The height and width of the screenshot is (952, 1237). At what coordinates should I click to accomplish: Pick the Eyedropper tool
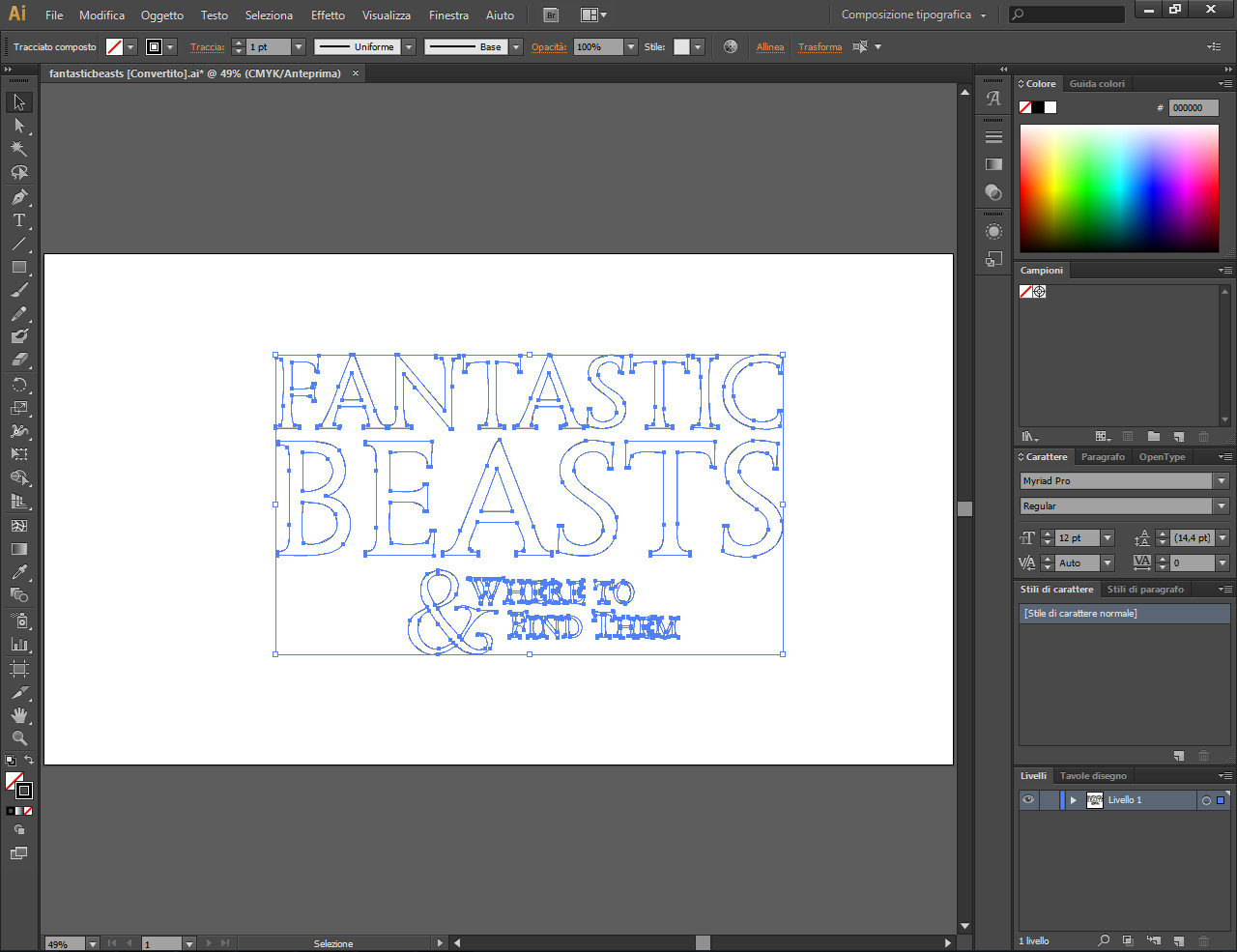point(18,573)
